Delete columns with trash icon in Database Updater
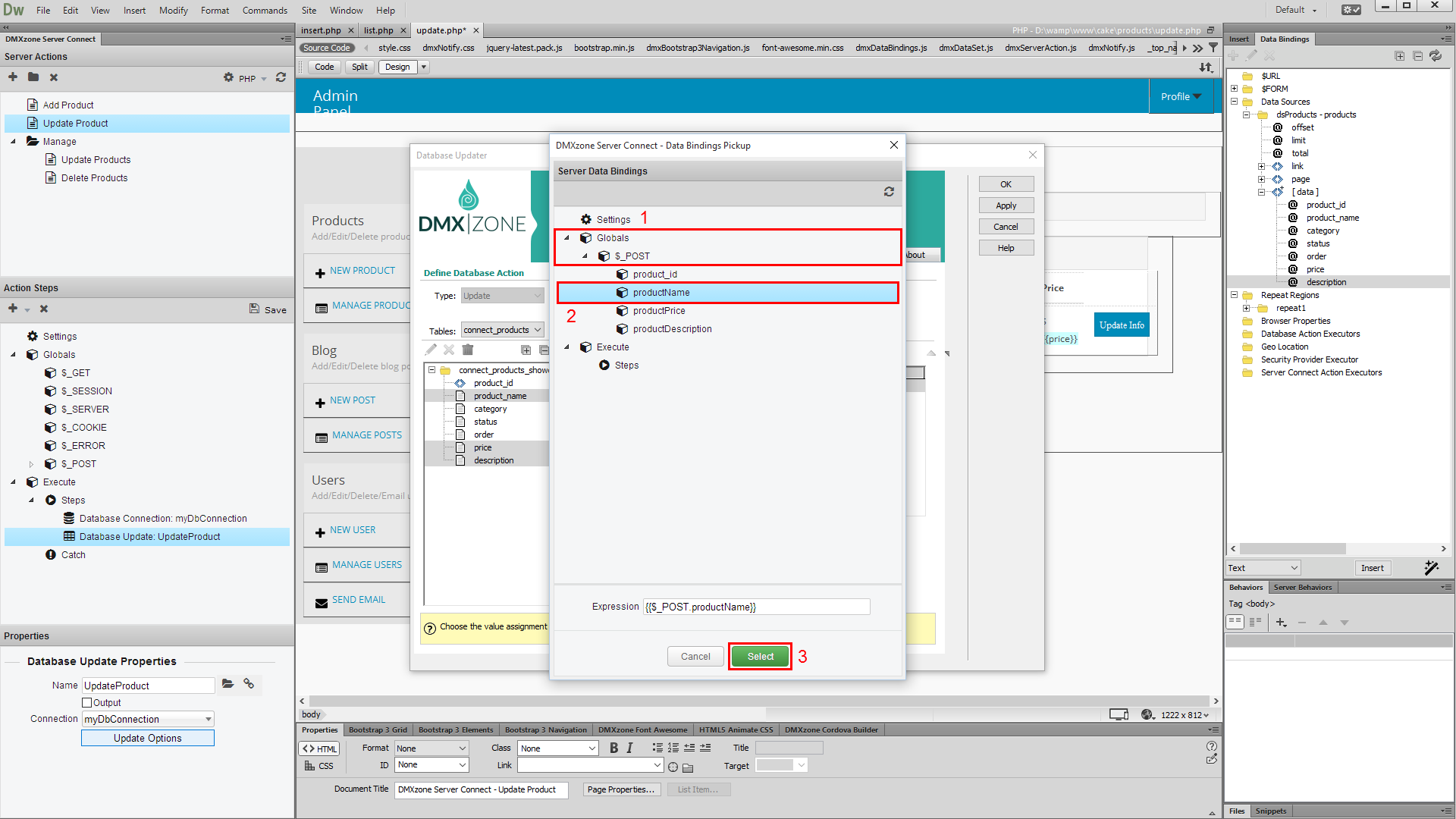Screen dimensions: 1456x819 (x=468, y=350)
